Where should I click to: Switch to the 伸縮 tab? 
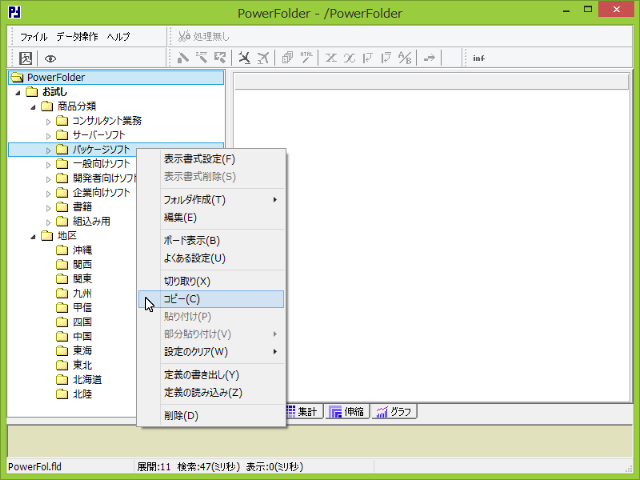point(347,411)
